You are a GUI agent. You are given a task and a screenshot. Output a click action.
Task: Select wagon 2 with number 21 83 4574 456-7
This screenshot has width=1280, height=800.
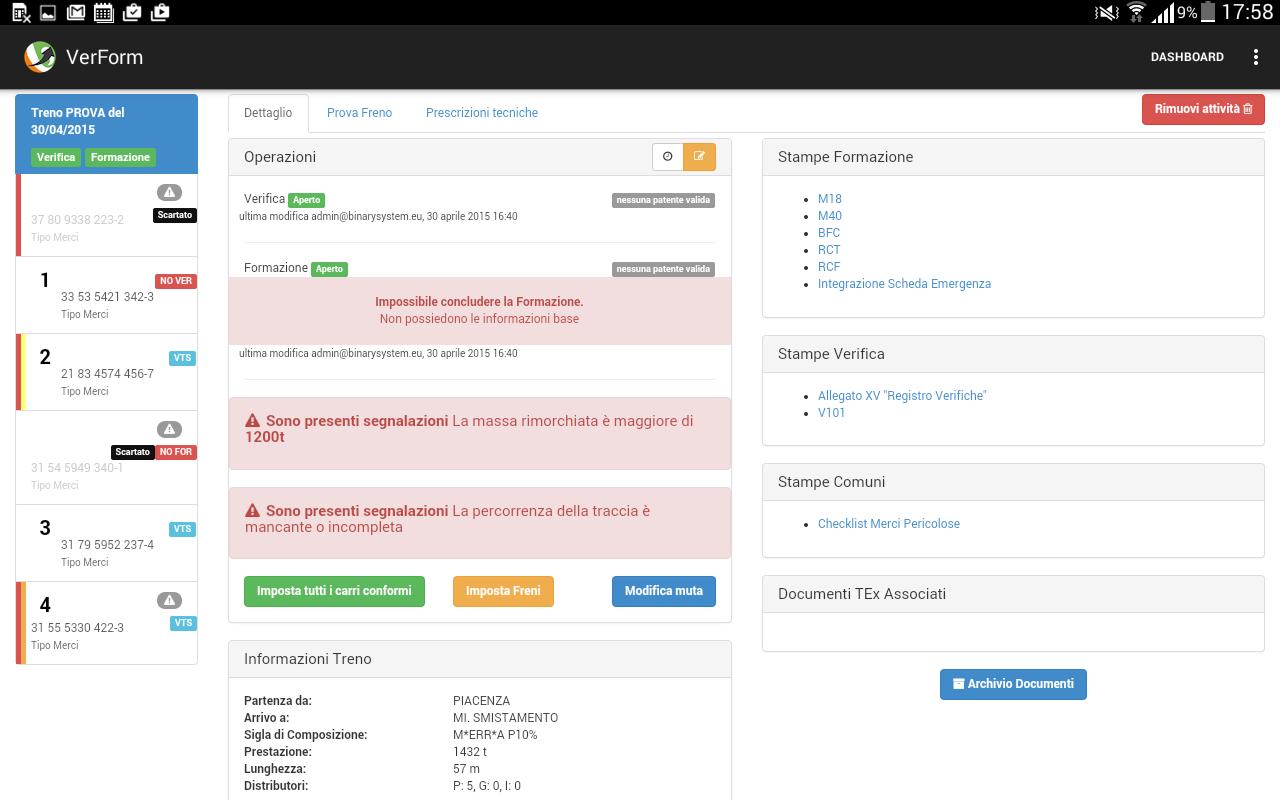click(107, 373)
